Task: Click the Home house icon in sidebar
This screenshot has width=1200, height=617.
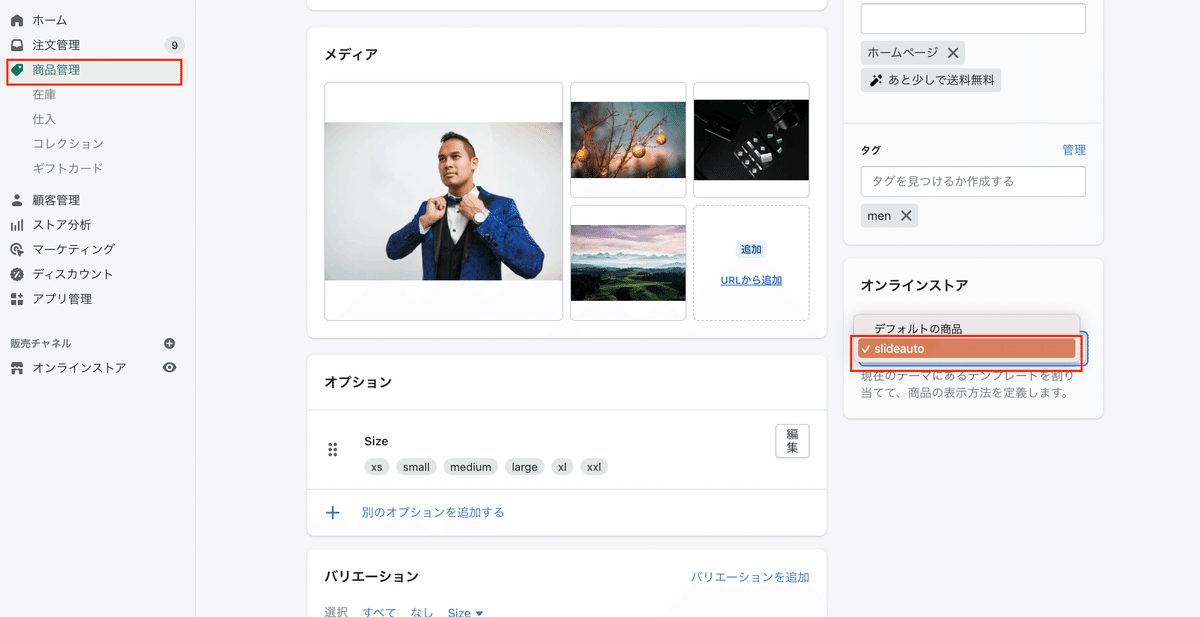Action: click(17, 20)
